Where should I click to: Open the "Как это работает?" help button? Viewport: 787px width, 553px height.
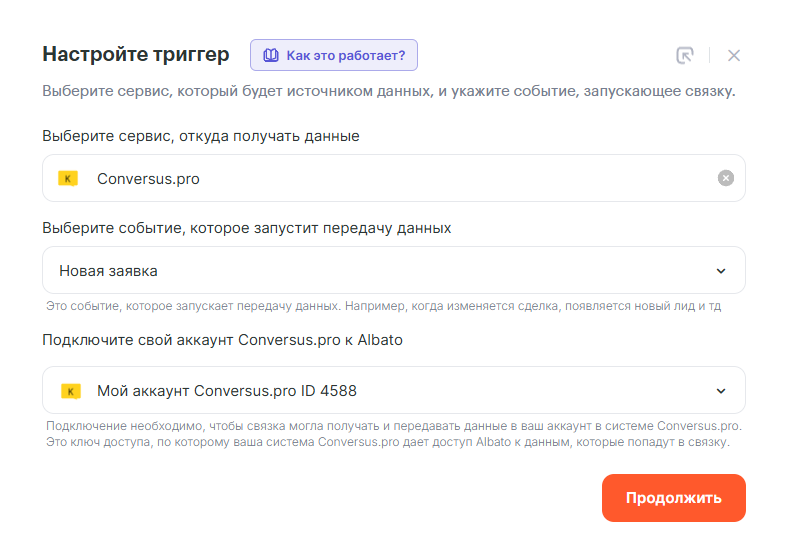[334, 56]
